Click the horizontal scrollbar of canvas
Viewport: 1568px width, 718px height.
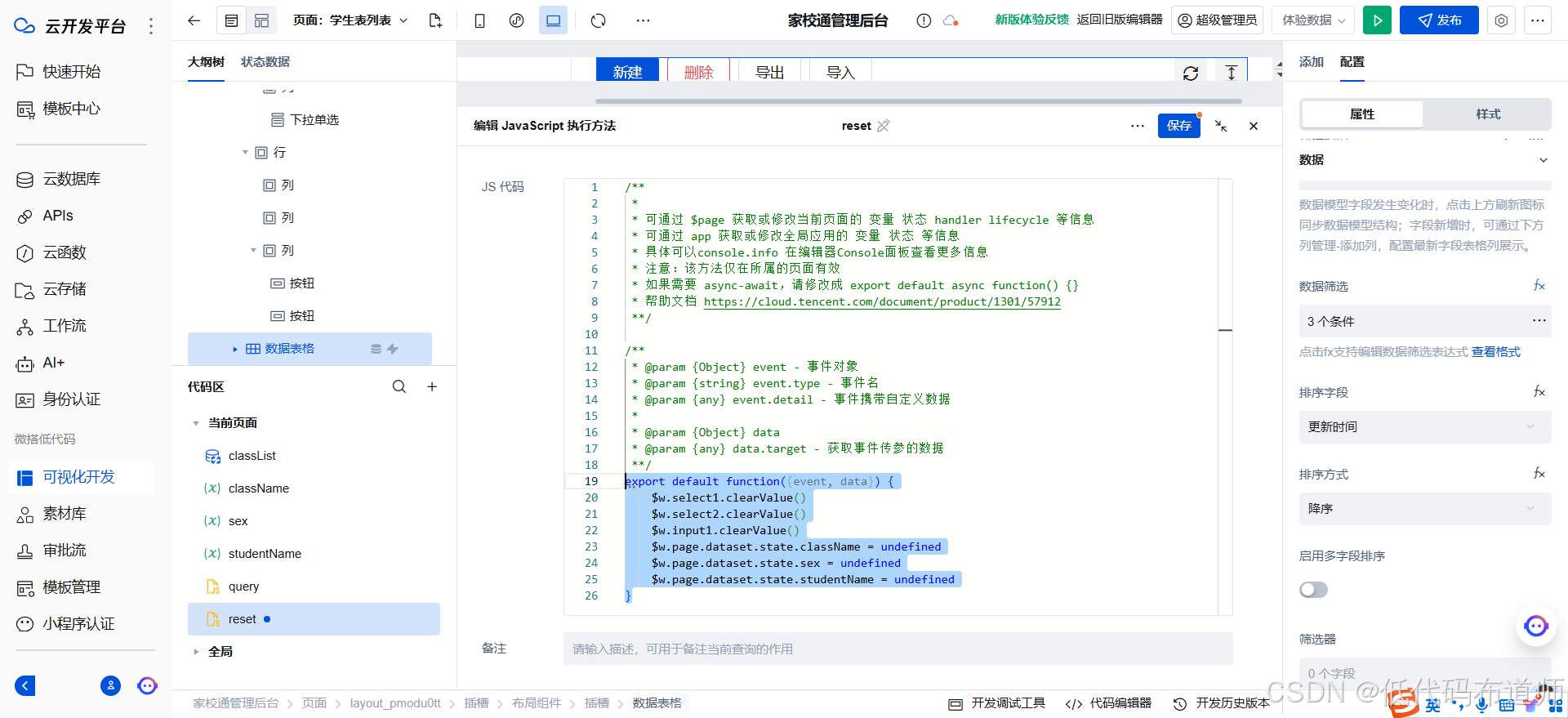[918, 101]
